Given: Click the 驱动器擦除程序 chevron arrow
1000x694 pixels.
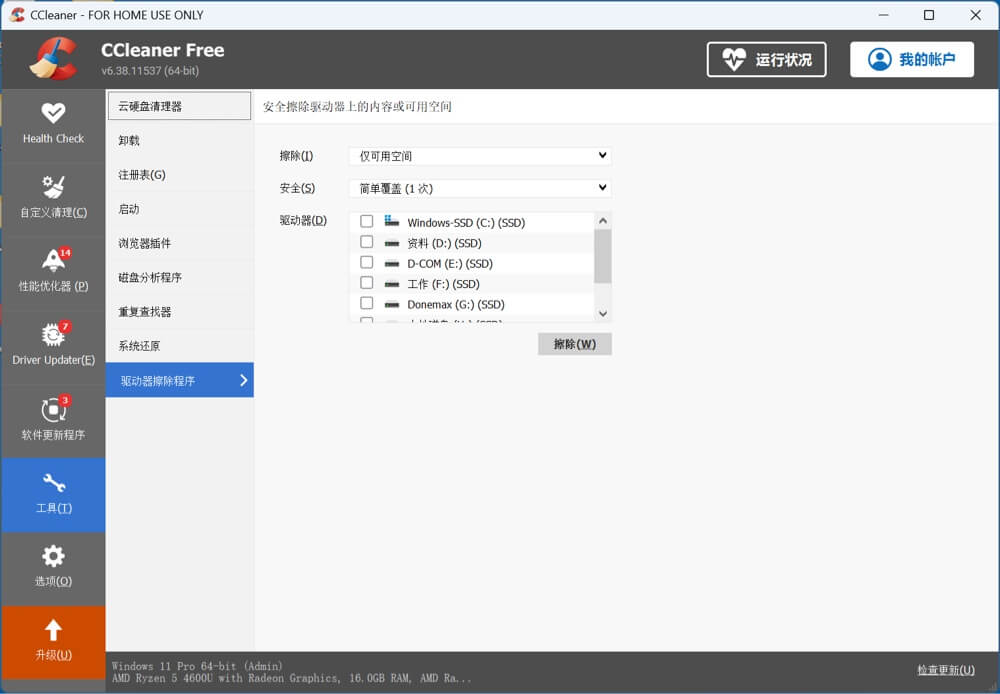Looking at the screenshot, I should click(243, 380).
